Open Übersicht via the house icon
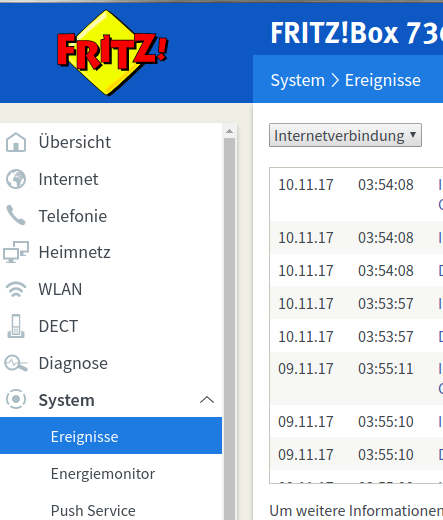The image size is (443, 520). (x=16, y=142)
